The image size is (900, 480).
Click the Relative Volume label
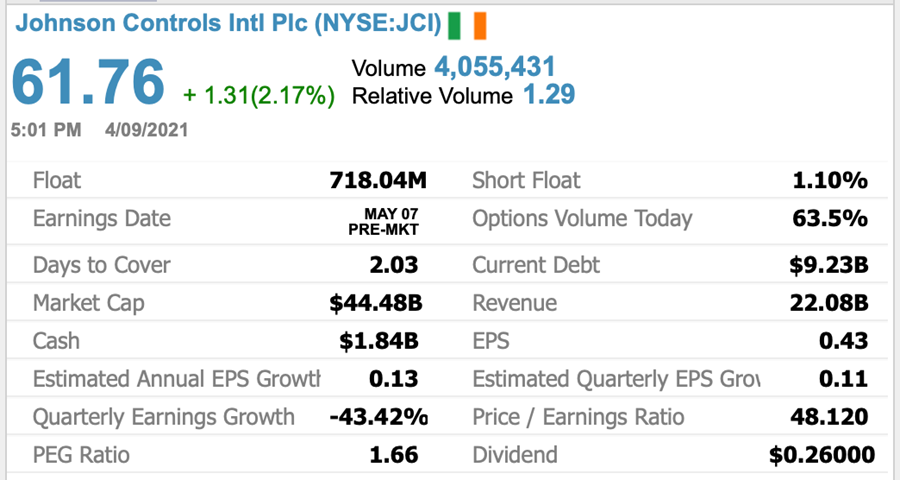[432, 96]
